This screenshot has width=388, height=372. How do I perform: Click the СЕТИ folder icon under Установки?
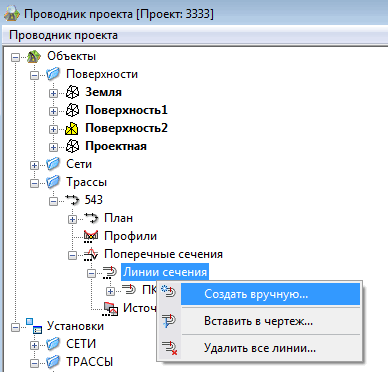click(53, 344)
